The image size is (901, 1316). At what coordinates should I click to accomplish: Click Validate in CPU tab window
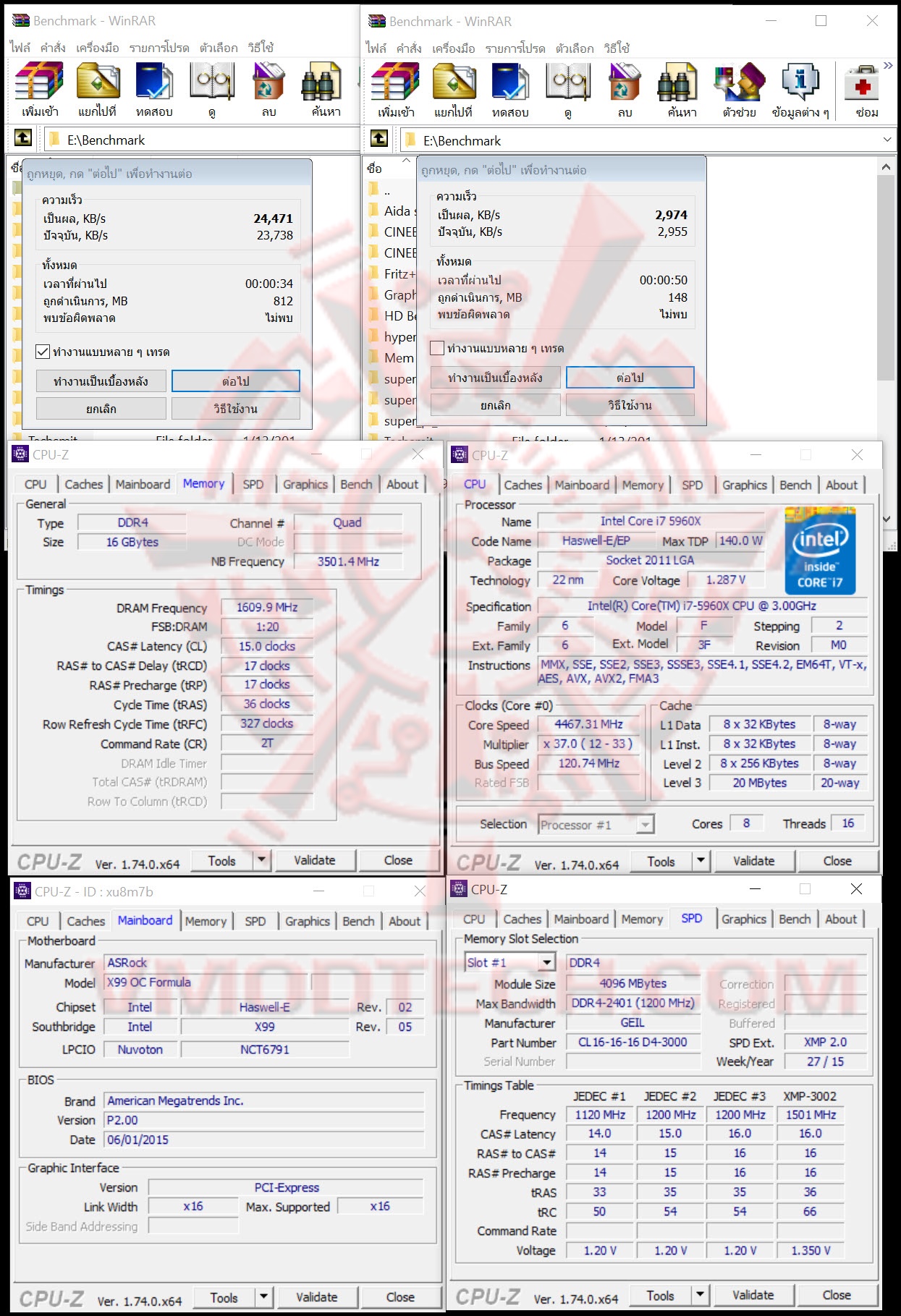(x=754, y=861)
